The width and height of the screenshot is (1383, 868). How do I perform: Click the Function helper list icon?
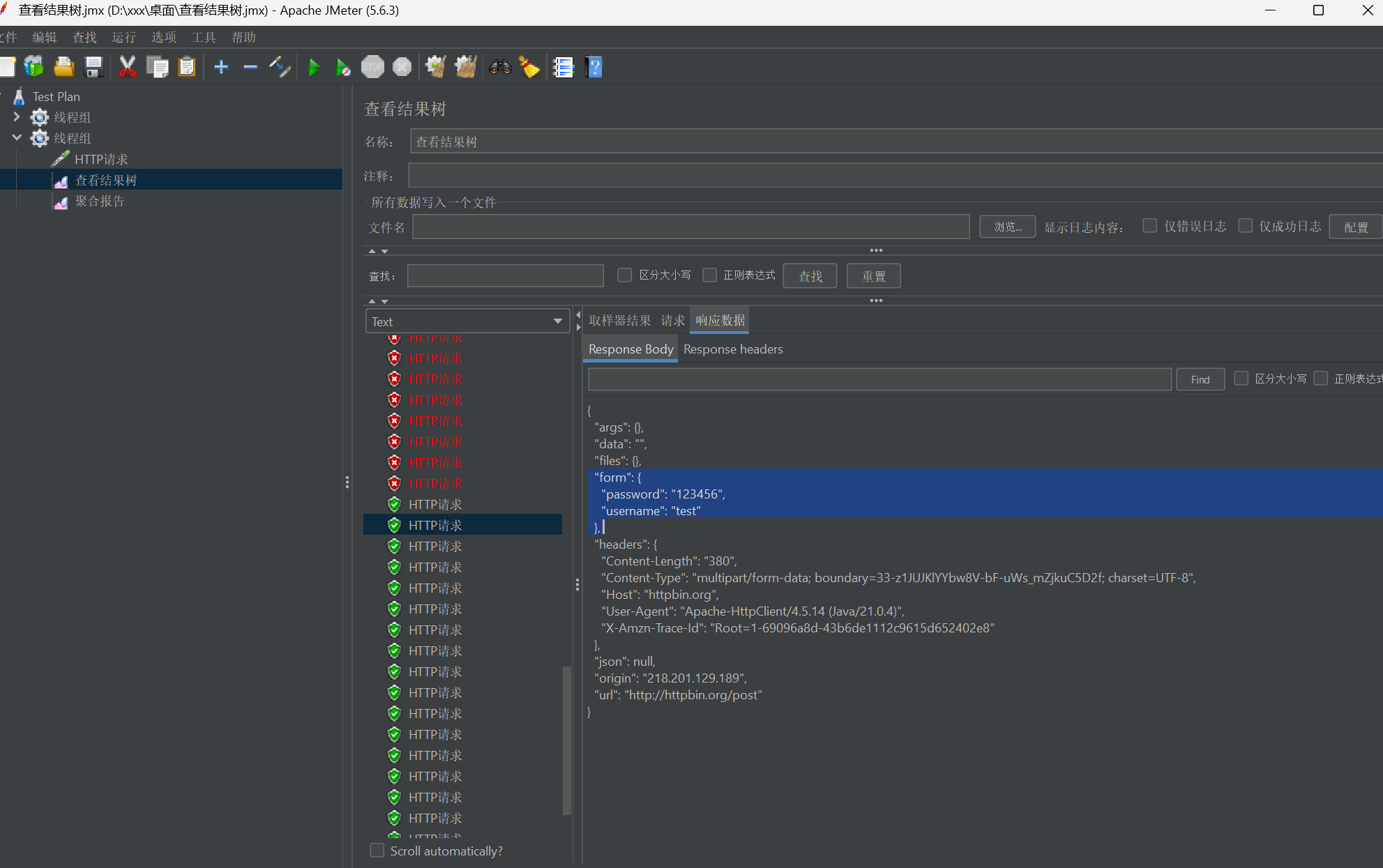(x=563, y=68)
